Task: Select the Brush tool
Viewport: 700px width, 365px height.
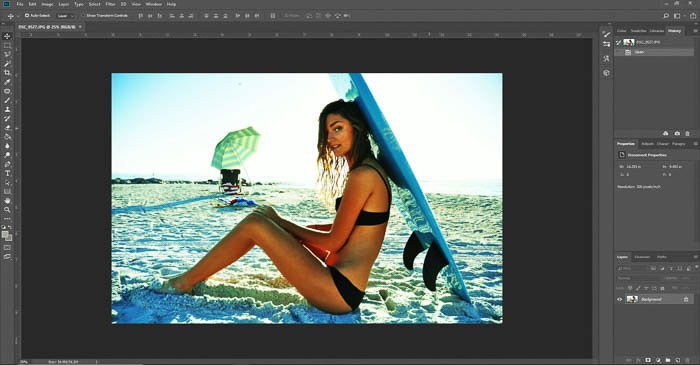Action: (x=7, y=100)
